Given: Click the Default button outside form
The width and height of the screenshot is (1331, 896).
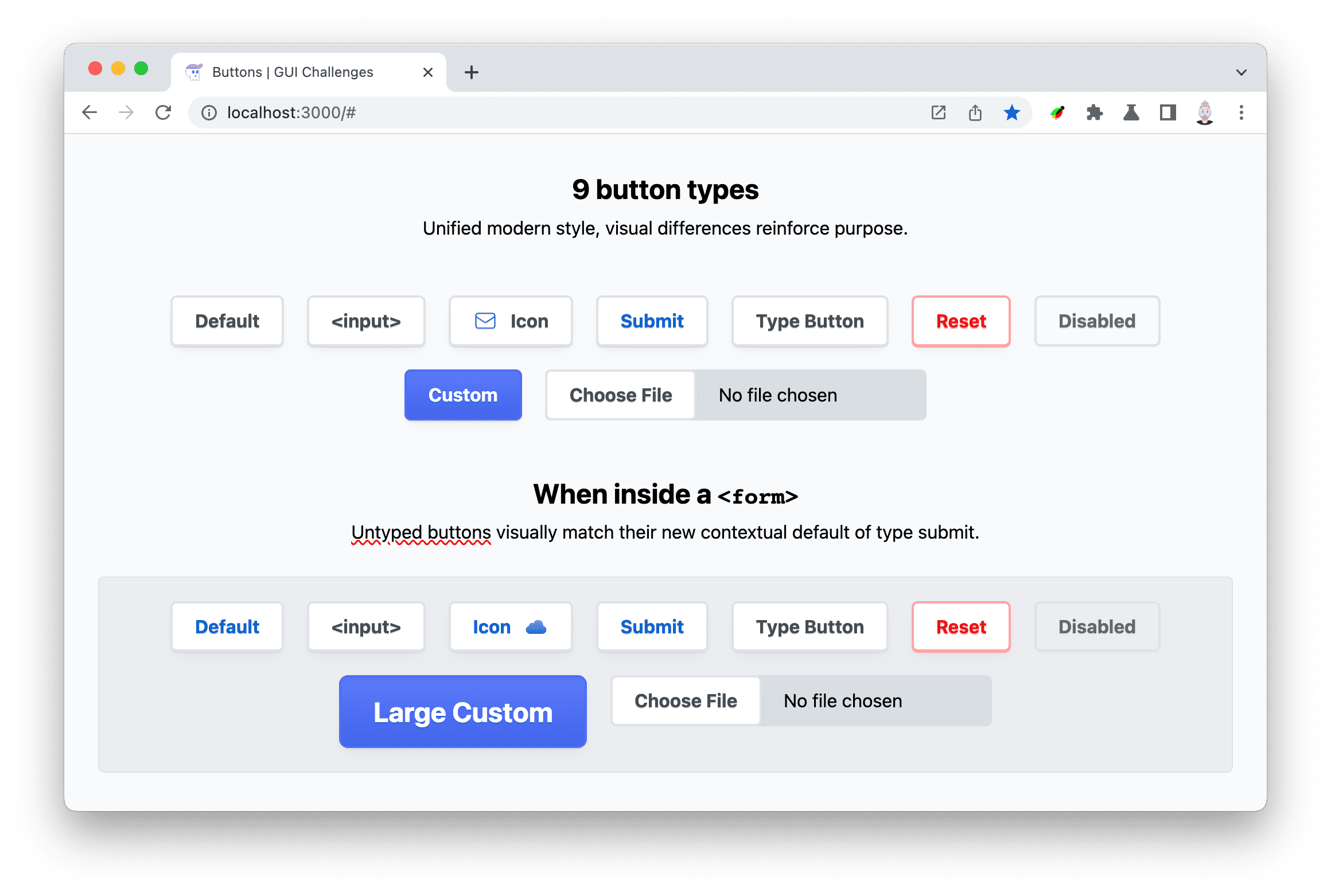Looking at the screenshot, I should coord(227,320).
